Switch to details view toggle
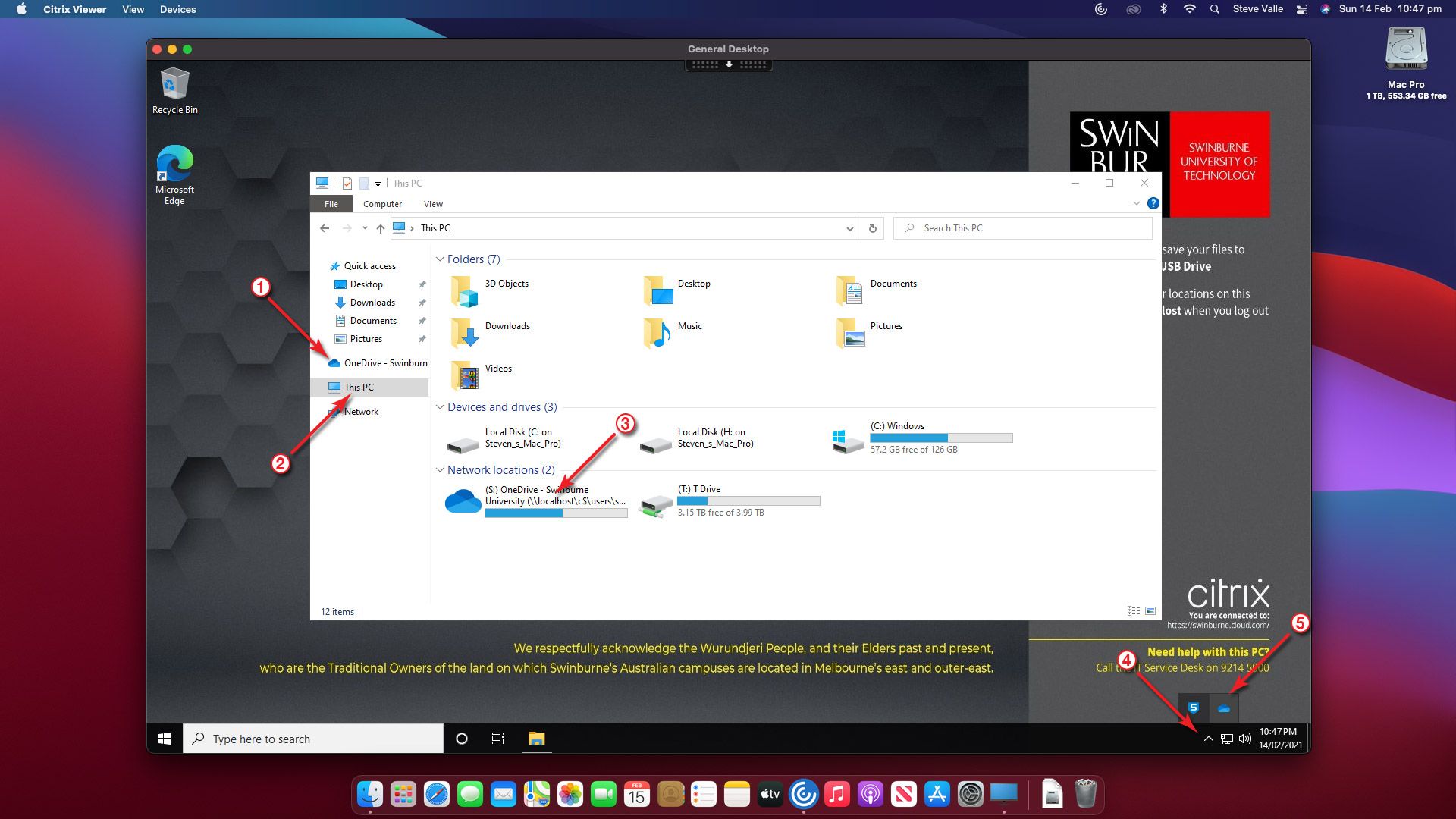1456x819 pixels. click(x=1133, y=611)
